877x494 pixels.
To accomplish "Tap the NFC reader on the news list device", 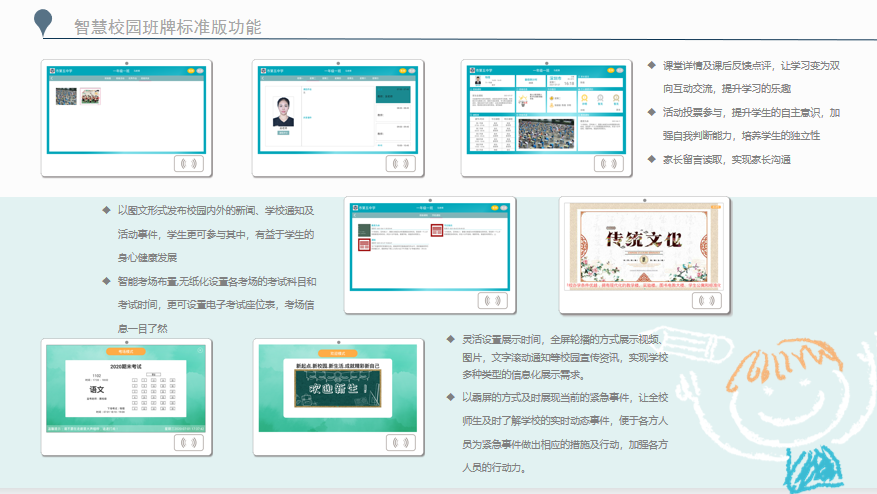I will pyautogui.click(x=491, y=299).
